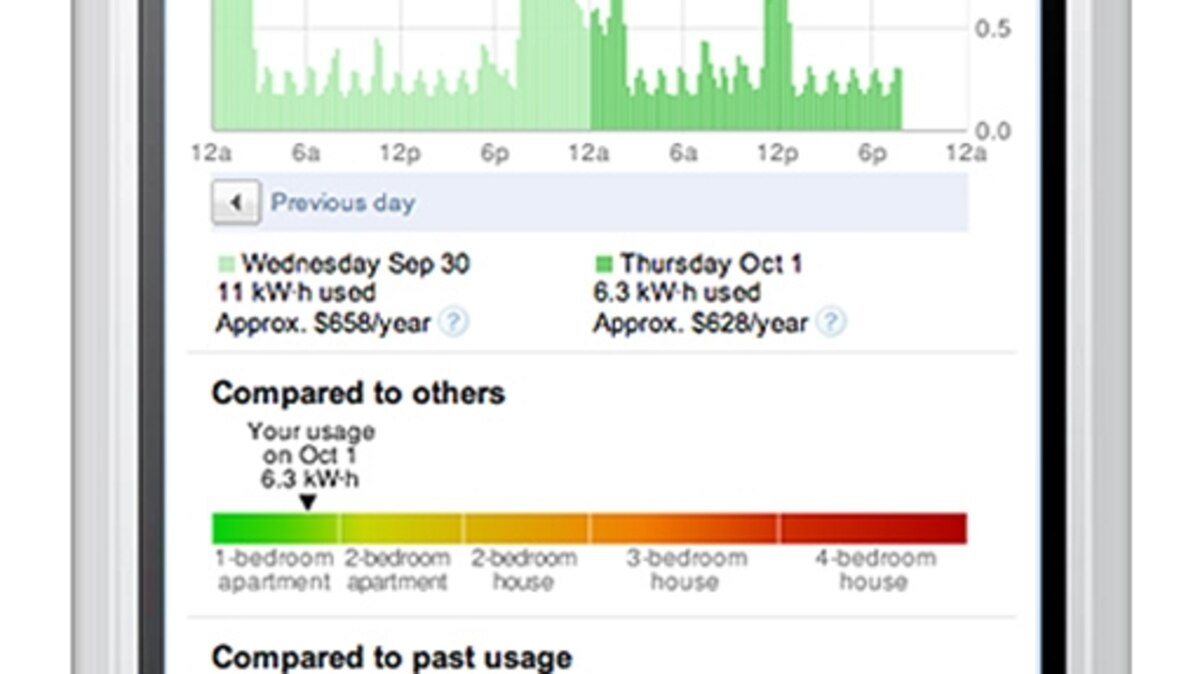Expand the Compared to past usage section
Image resolution: width=1200 pixels, height=674 pixels.
391,657
